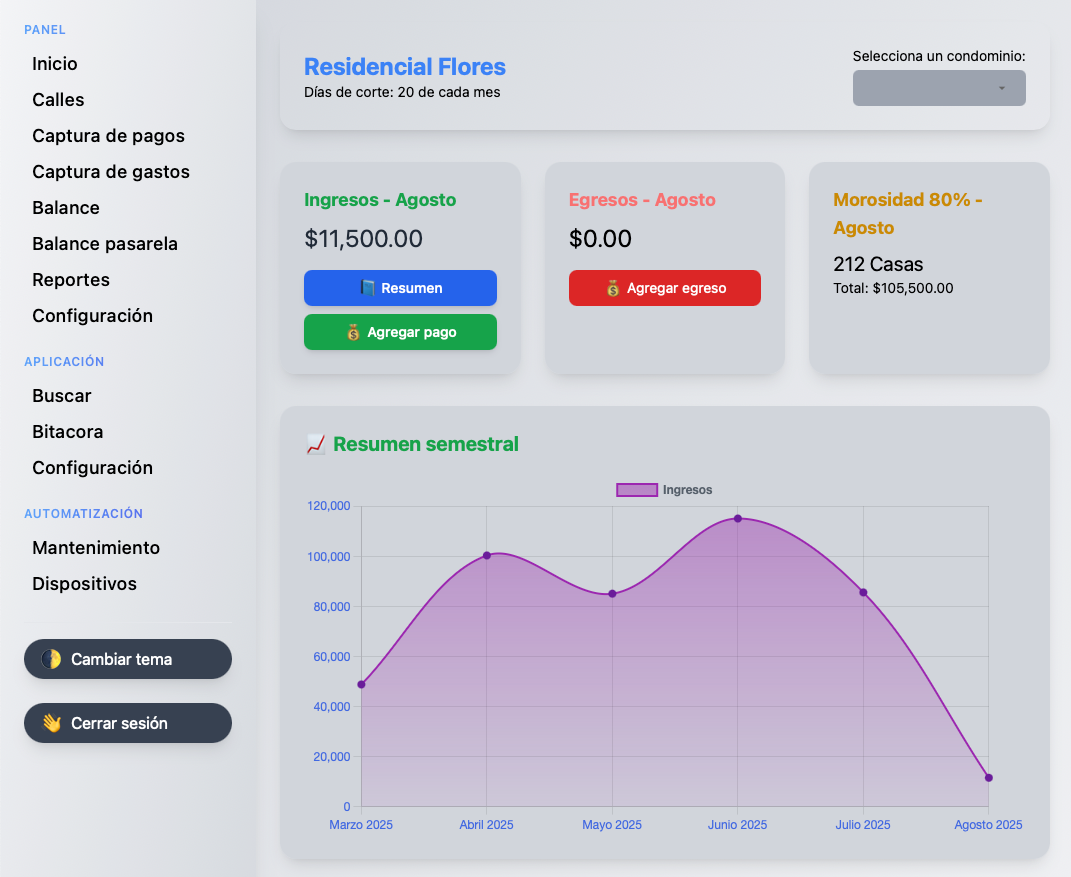
Task: Open the condominium selection dropdown
Action: tap(938, 88)
